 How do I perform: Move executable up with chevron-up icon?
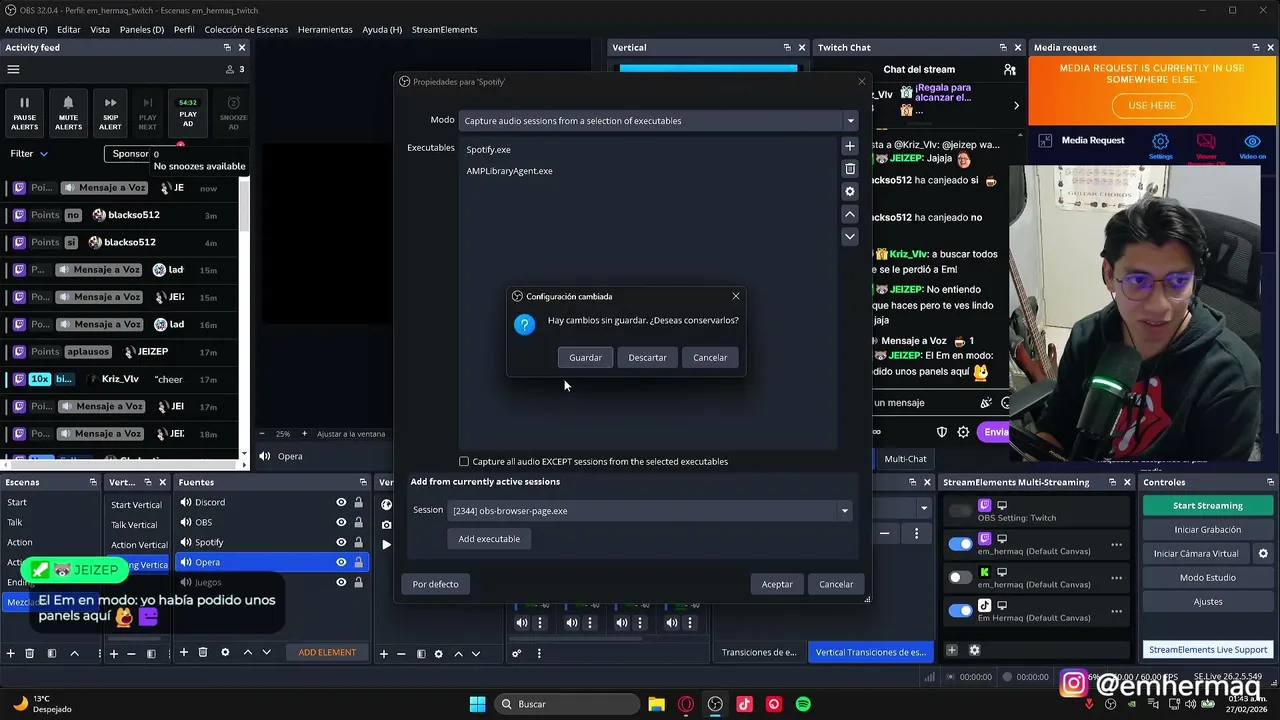(x=850, y=214)
